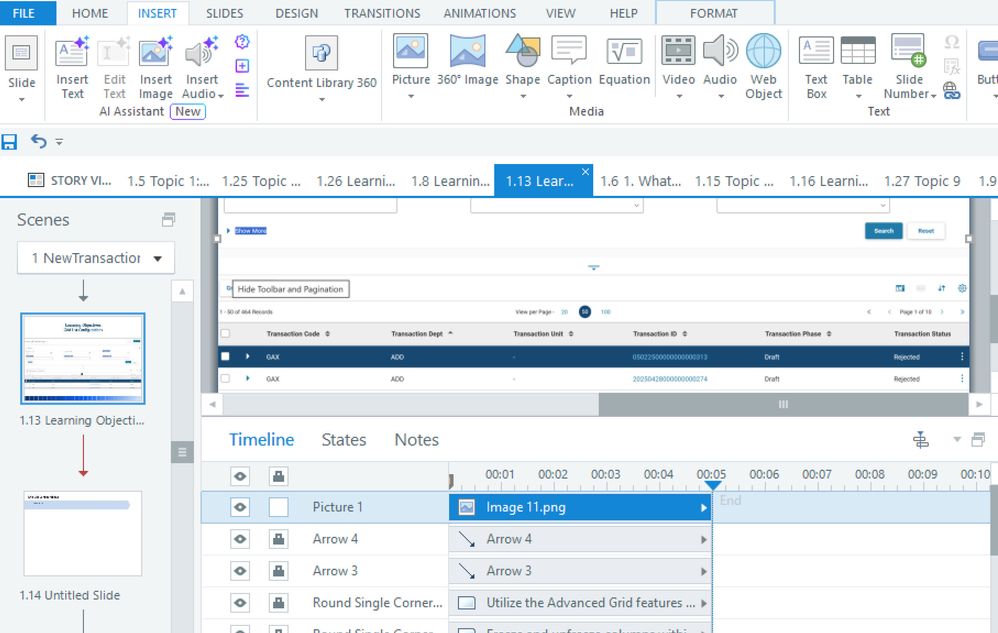This screenshot has width=998, height=633.
Task: Click the timeline playhead at 00:05
Action: pyautogui.click(x=712, y=485)
